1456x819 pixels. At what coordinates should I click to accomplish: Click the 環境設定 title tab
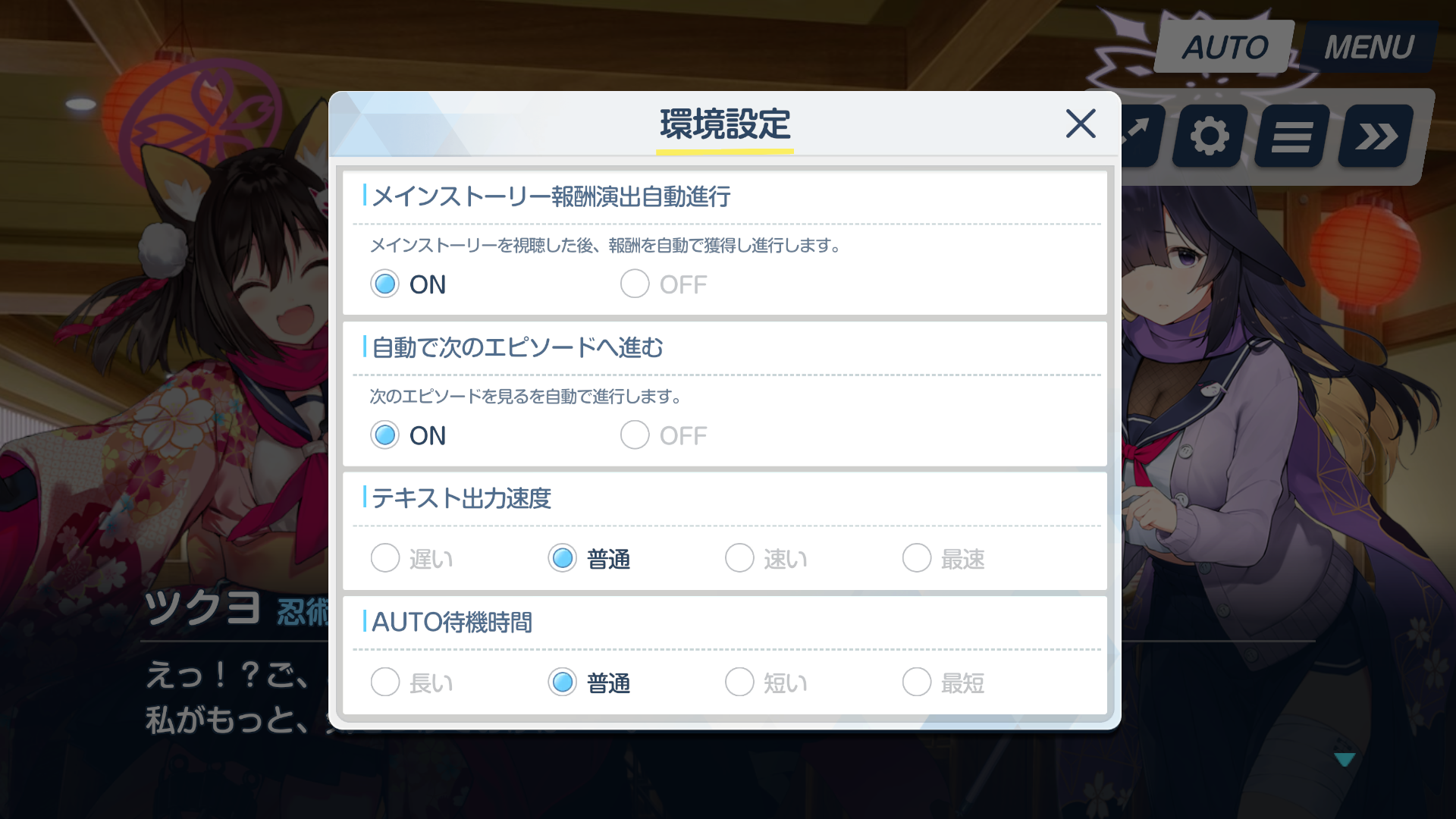coord(725,125)
